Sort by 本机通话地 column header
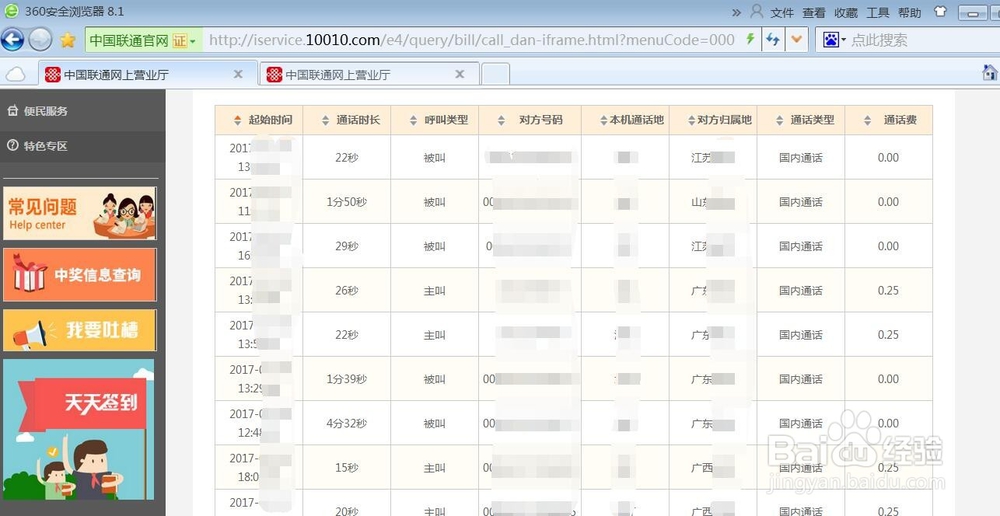1000x516 pixels. point(626,119)
